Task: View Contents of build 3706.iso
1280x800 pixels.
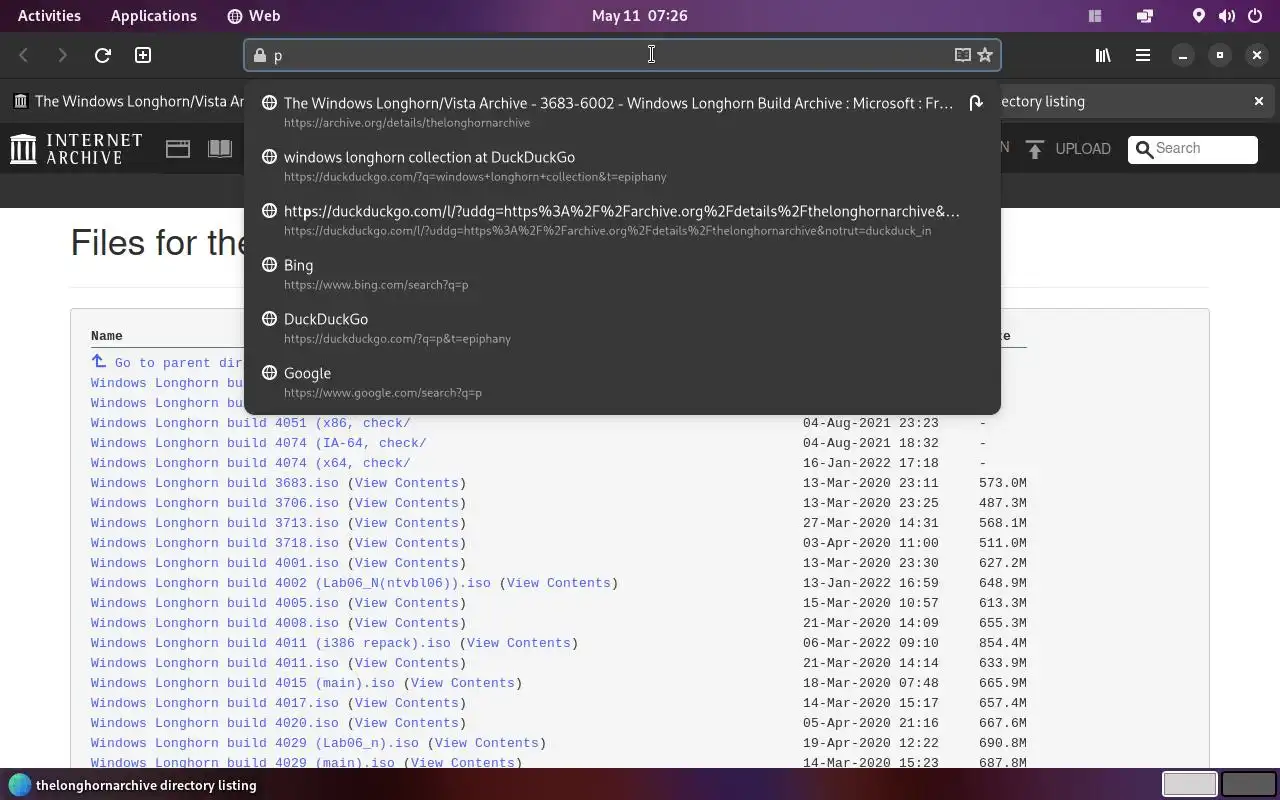Action: [x=407, y=503]
